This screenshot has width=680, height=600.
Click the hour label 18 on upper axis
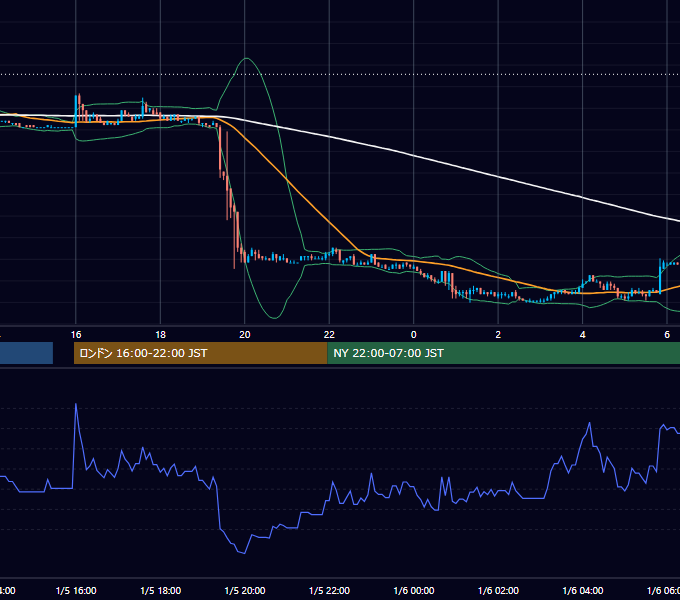[160, 335]
